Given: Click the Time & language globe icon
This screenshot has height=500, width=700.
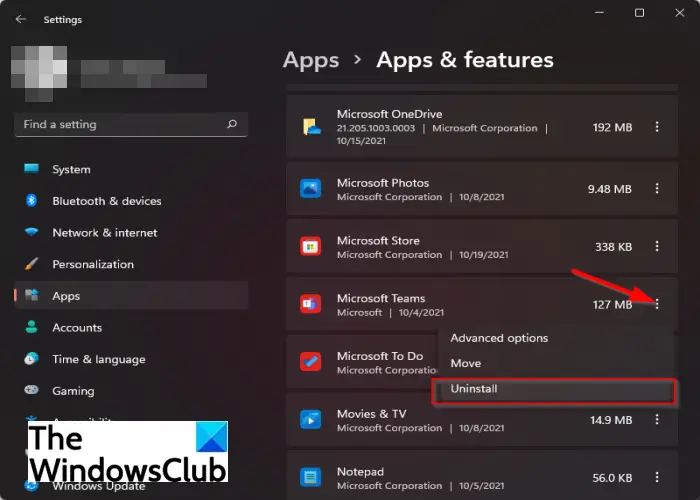Looking at the screenshot, I should (x=31, y=358).
